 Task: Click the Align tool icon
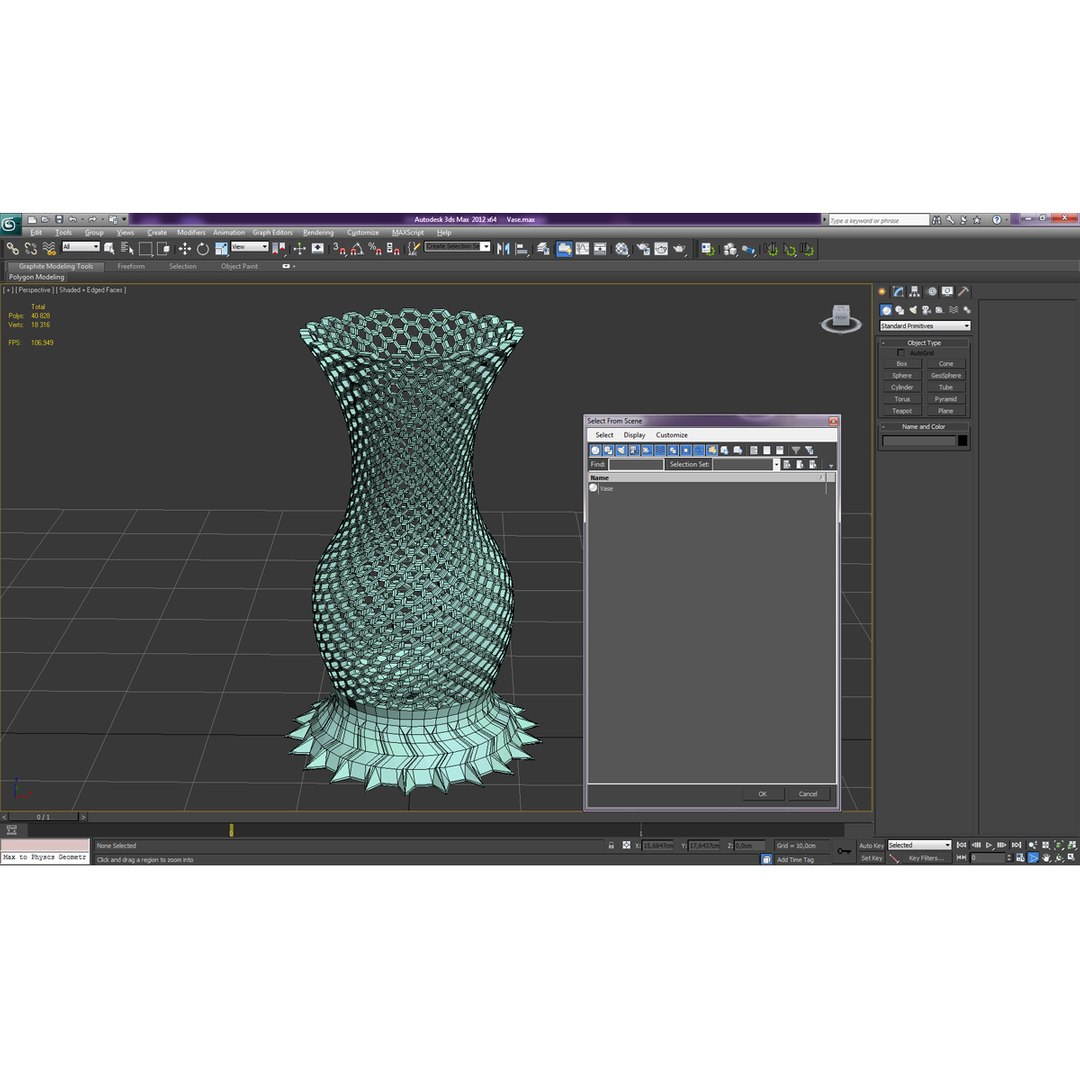tap(522, 249)
